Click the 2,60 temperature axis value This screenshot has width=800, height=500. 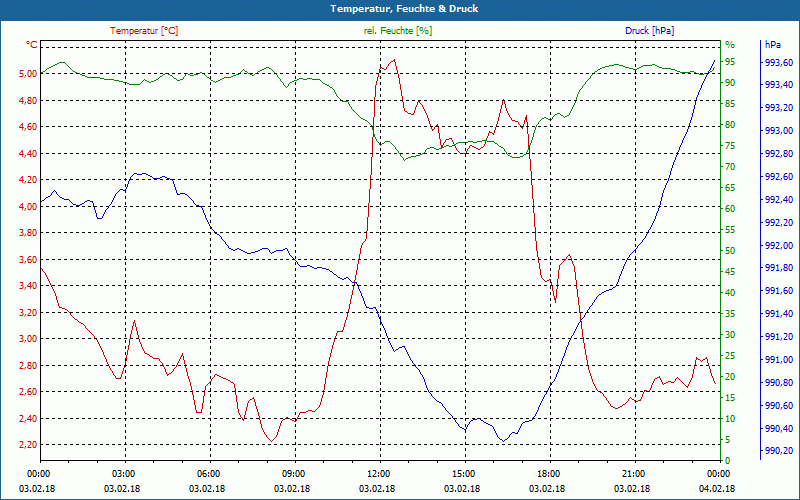click(29, 392)
